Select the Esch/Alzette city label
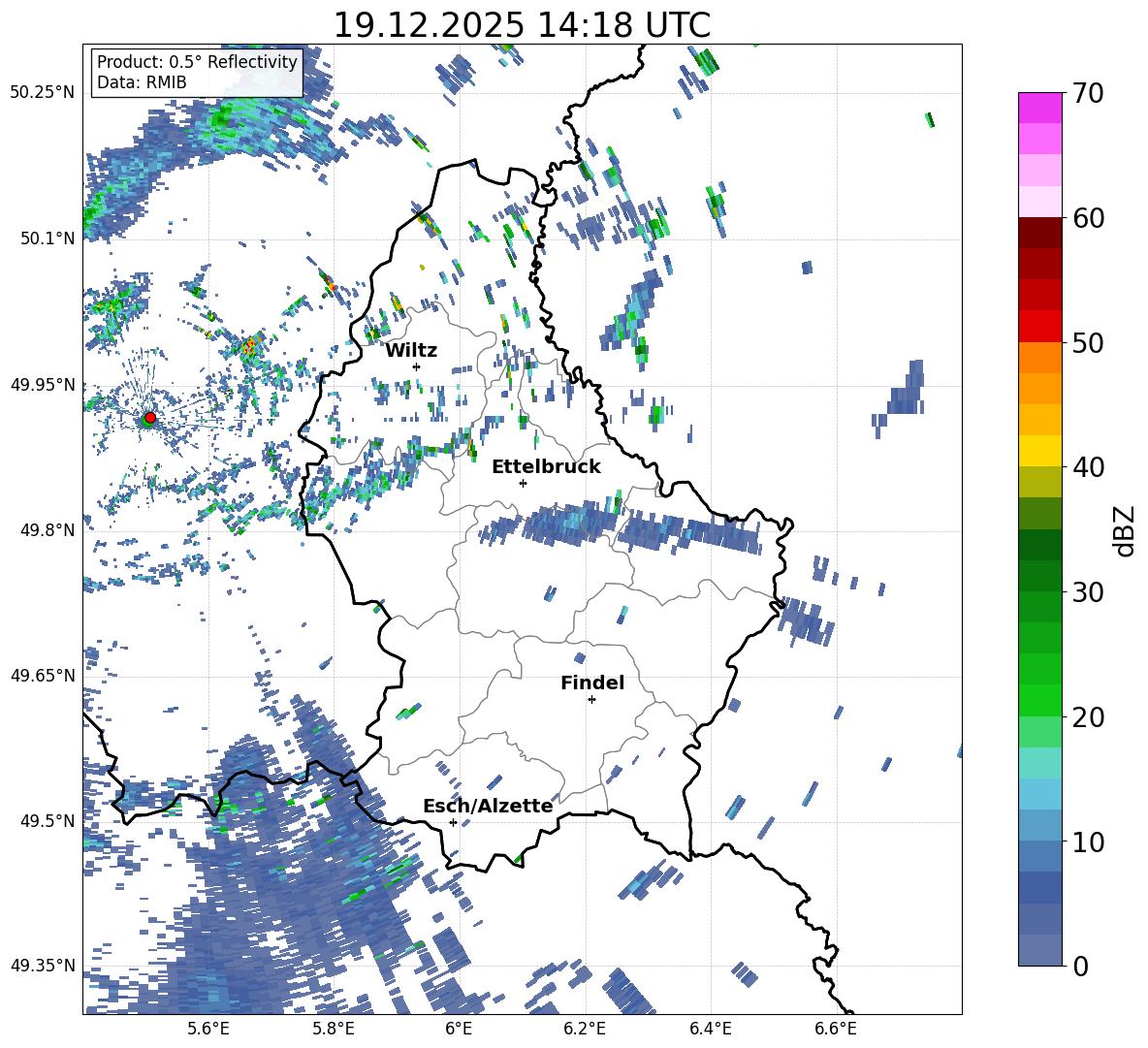Screen dimensions: 1148x1048 coord(488,806)
